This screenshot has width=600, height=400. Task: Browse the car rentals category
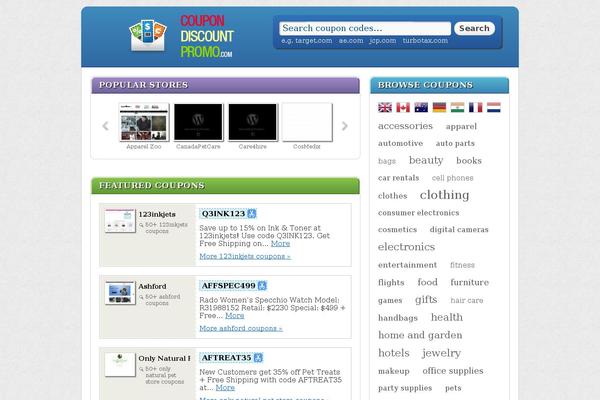coord(398,178)
